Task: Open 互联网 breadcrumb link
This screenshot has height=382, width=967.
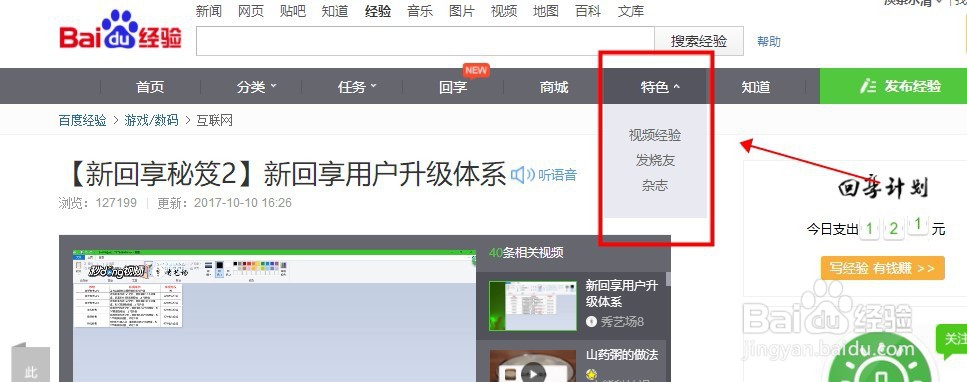Action: tap(214, 120)
